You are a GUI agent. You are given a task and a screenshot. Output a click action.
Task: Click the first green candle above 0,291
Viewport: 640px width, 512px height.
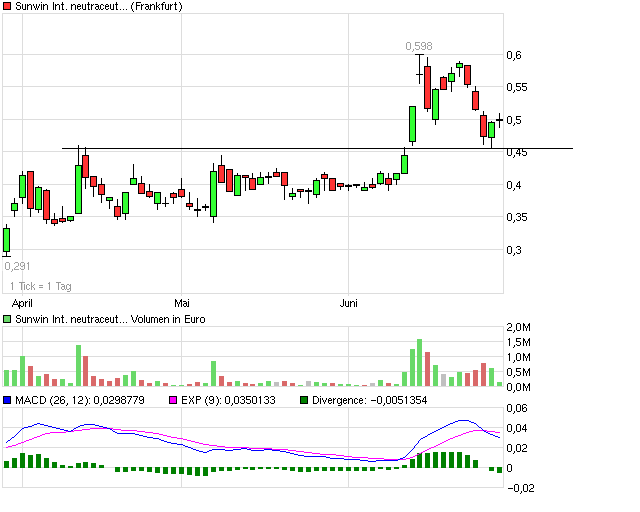(7, 240)
